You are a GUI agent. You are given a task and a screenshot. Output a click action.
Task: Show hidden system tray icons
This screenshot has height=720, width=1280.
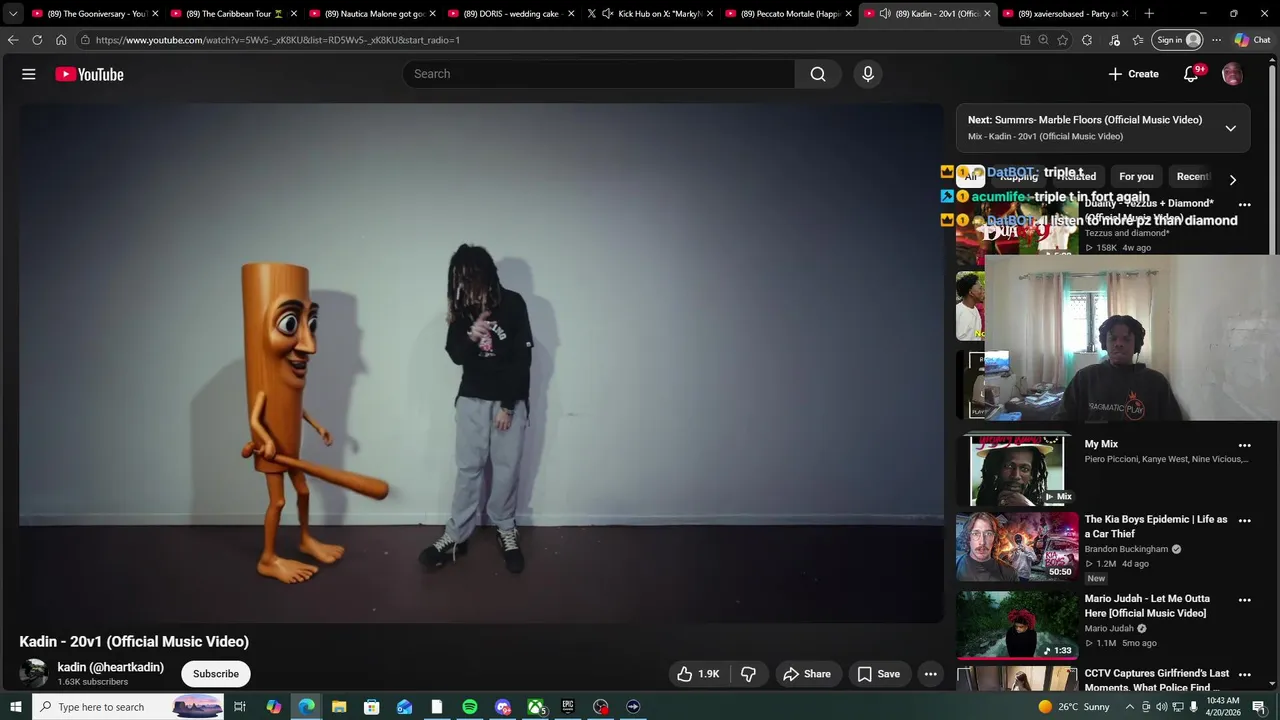click(x=1130, y=707)
